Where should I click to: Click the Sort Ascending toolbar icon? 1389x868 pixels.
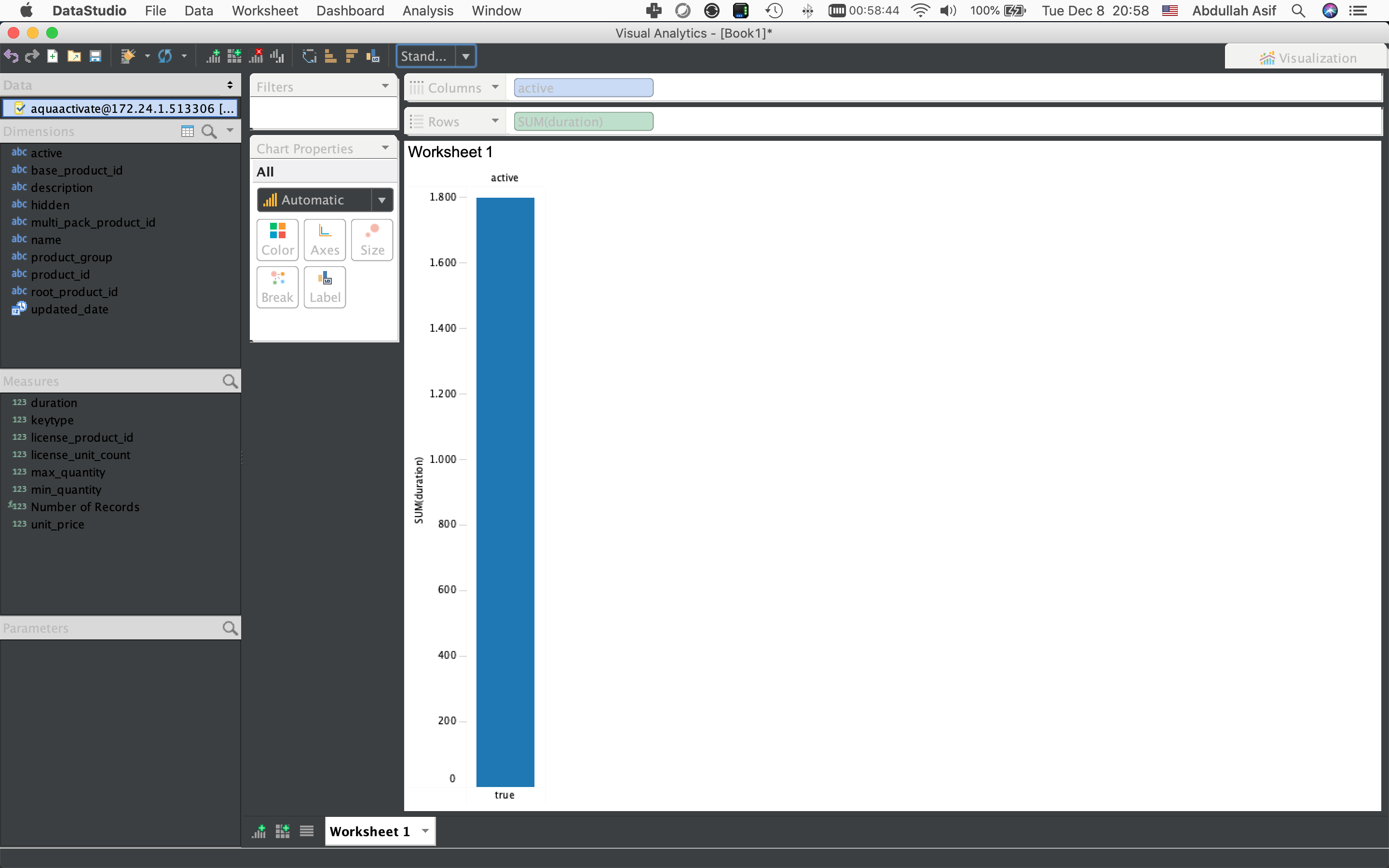[330, 56]
